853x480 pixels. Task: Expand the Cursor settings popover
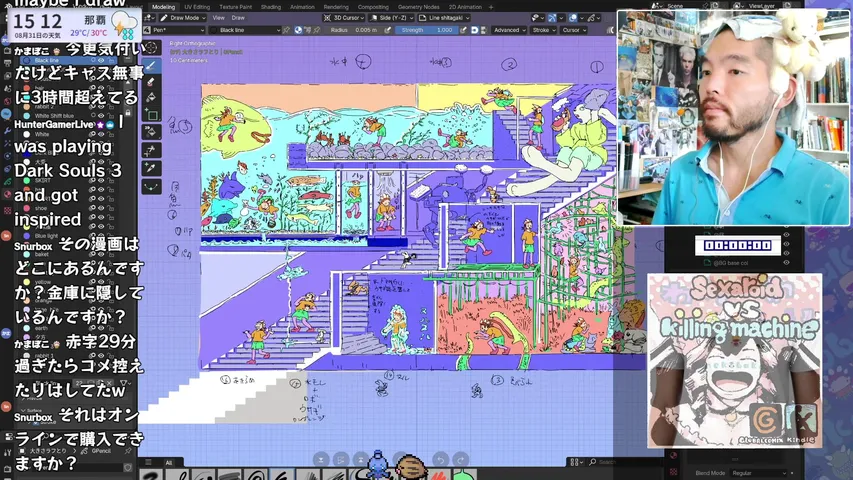573,30
